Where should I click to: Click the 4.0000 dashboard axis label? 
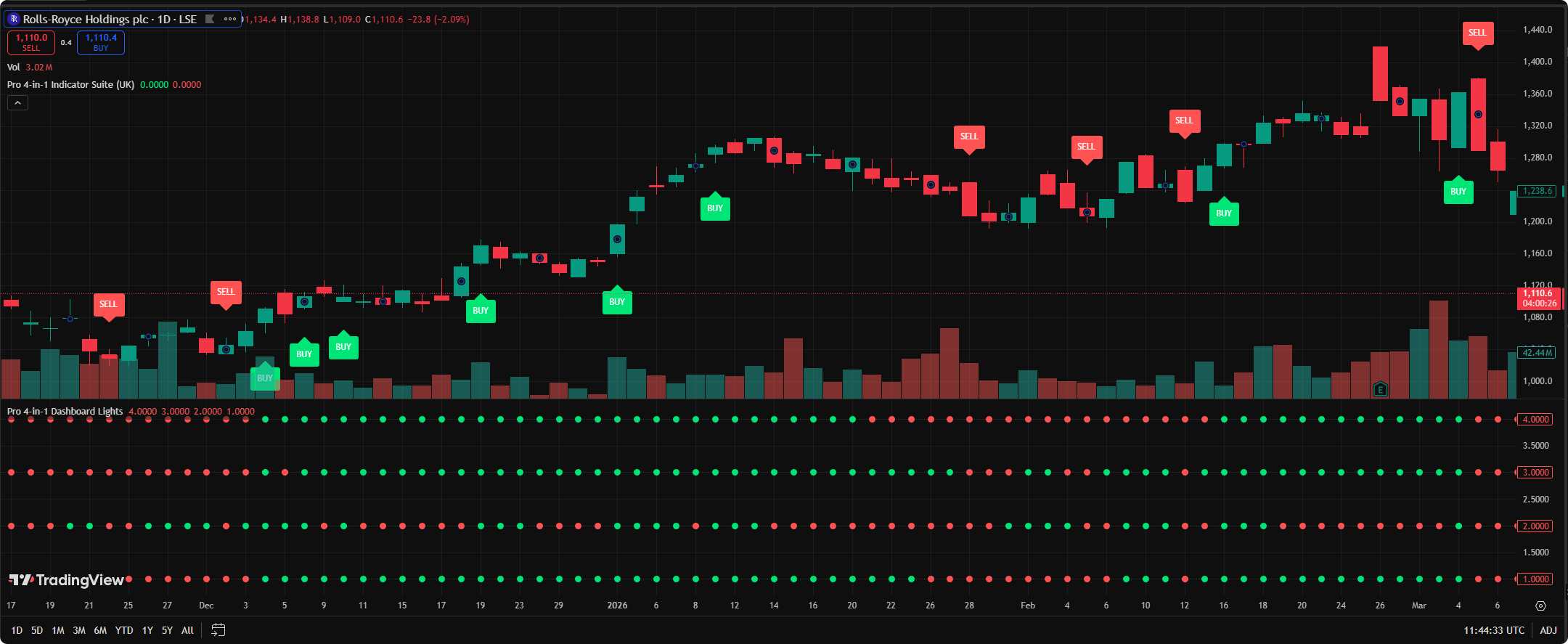pos(1535,420)
